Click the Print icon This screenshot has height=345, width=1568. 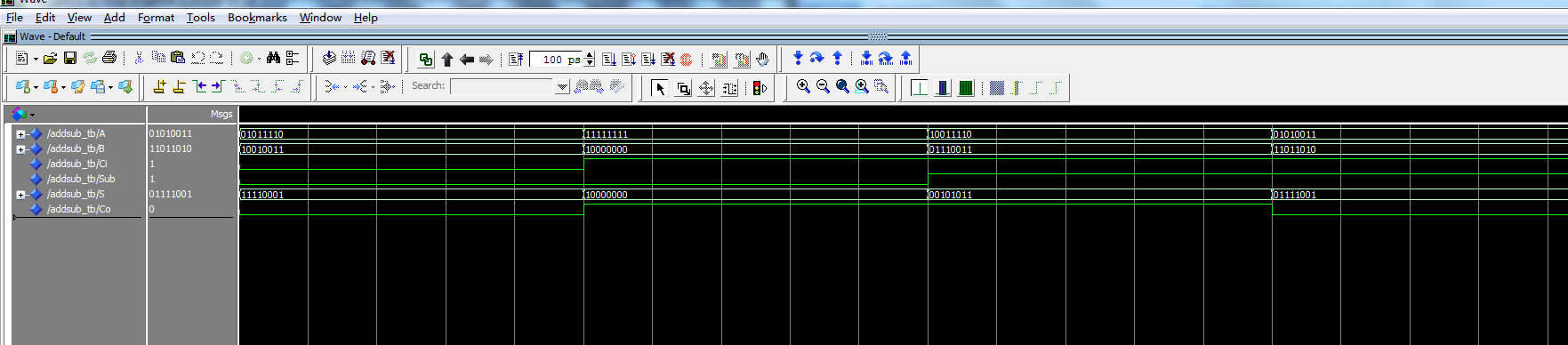pos(109,59)
